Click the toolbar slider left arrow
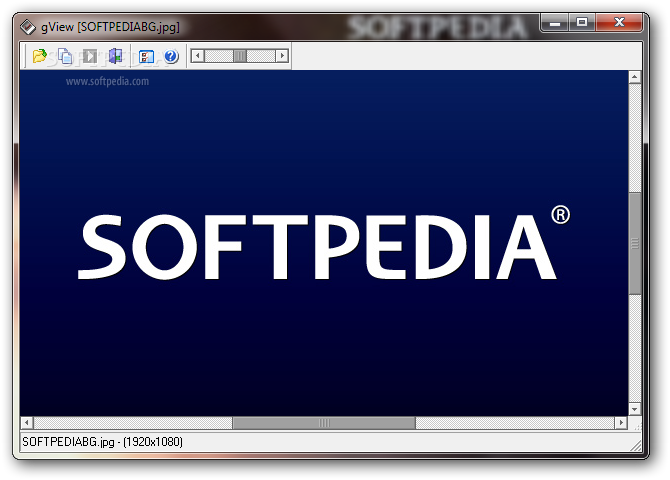 coord(197,56)
